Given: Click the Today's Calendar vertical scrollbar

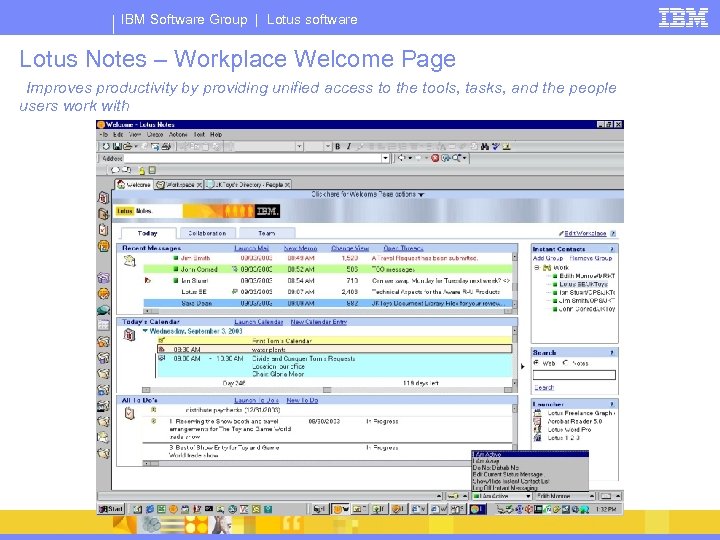Looking at the screenshot, I should coord(515,357).
